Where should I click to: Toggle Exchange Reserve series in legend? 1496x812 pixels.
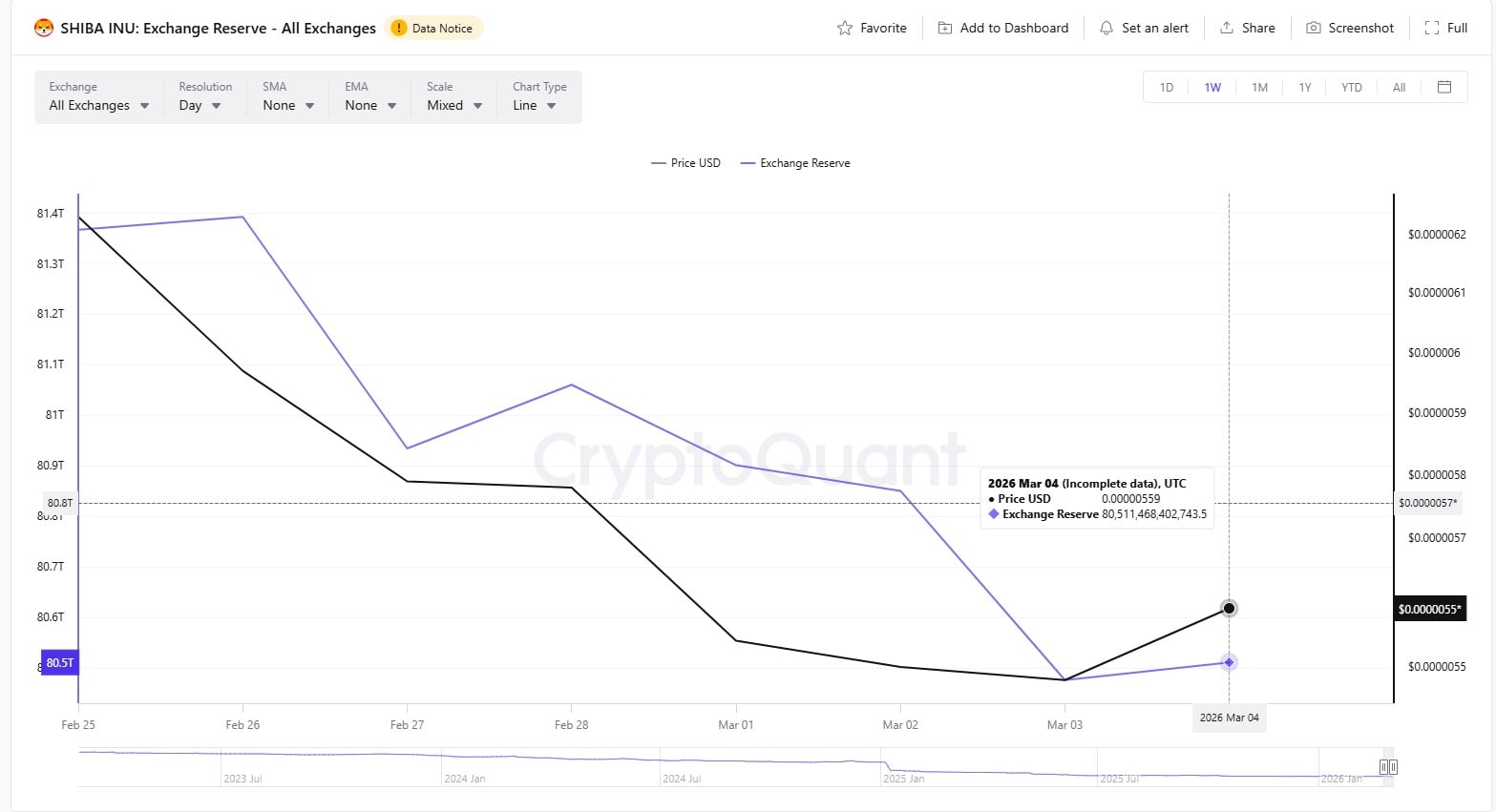pos(795,163)
